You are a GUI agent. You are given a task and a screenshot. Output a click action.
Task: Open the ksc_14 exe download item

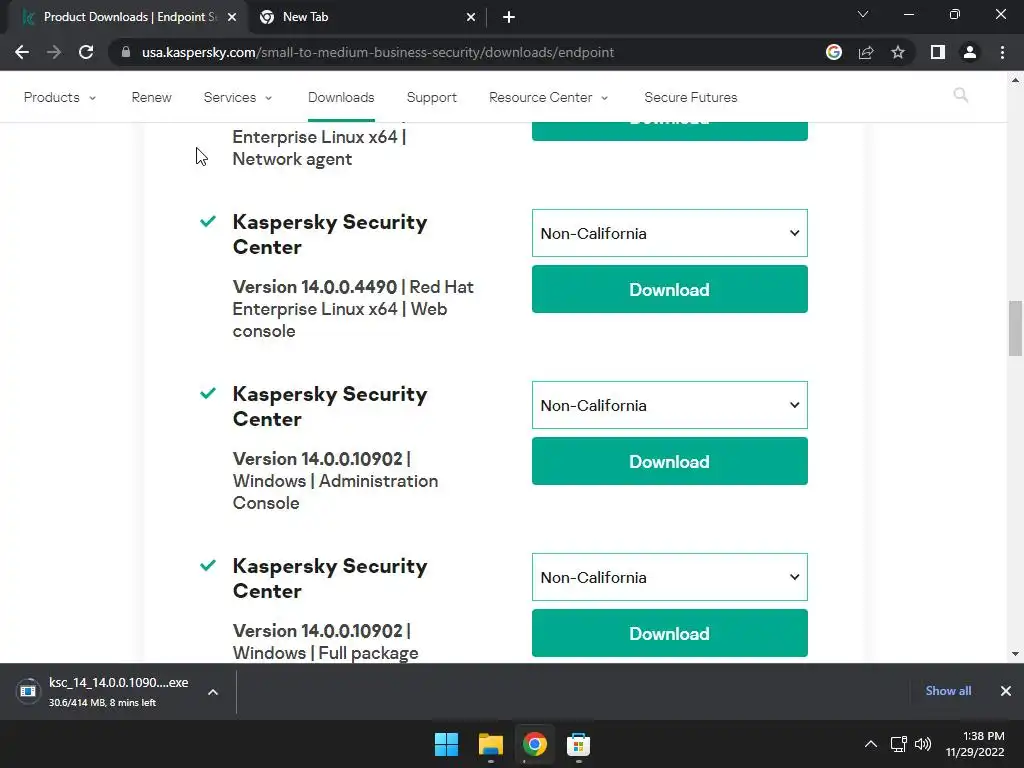tap(104, 691)
